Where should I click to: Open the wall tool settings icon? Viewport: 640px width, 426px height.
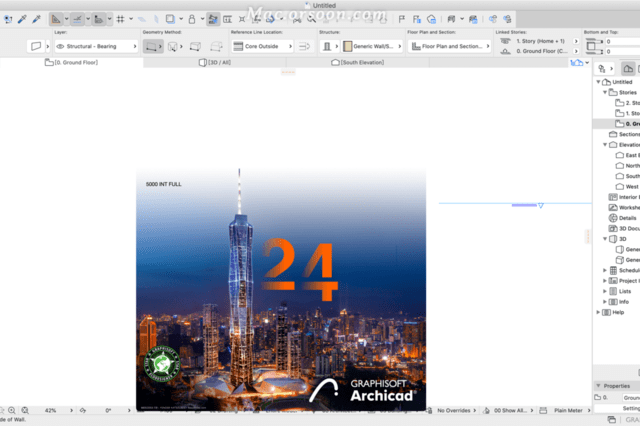[x=36, y=46]
